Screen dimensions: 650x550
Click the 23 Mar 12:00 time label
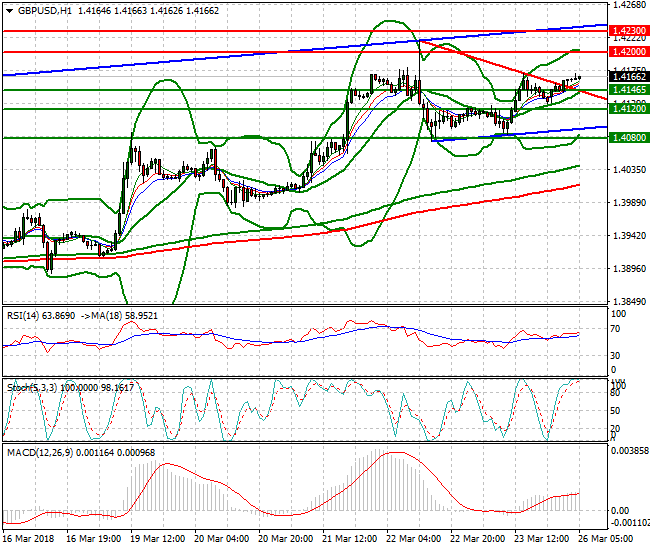point(541,539)
